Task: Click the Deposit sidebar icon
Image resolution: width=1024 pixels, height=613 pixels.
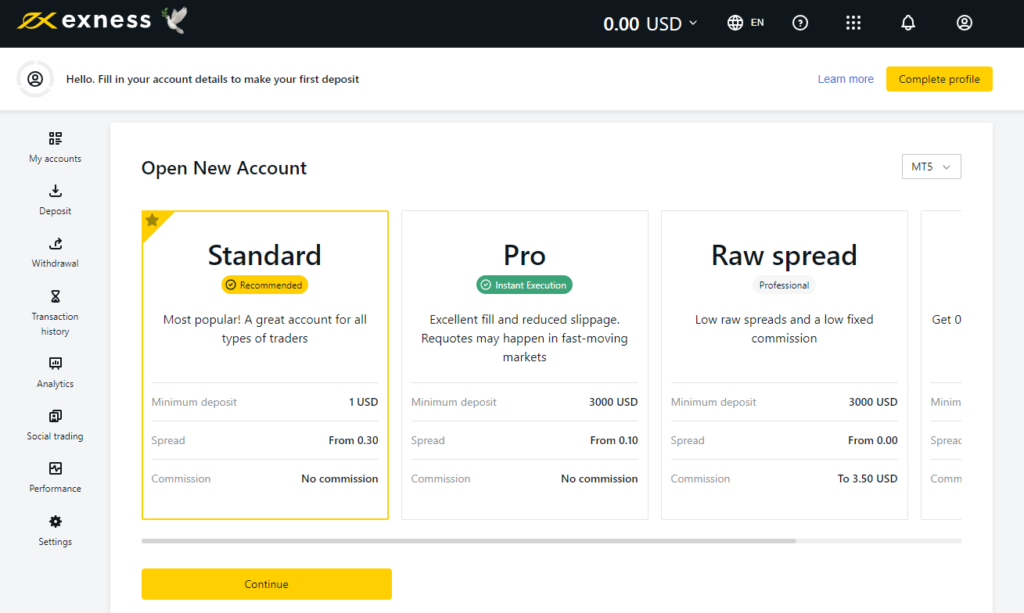Action: coord(55,191)
